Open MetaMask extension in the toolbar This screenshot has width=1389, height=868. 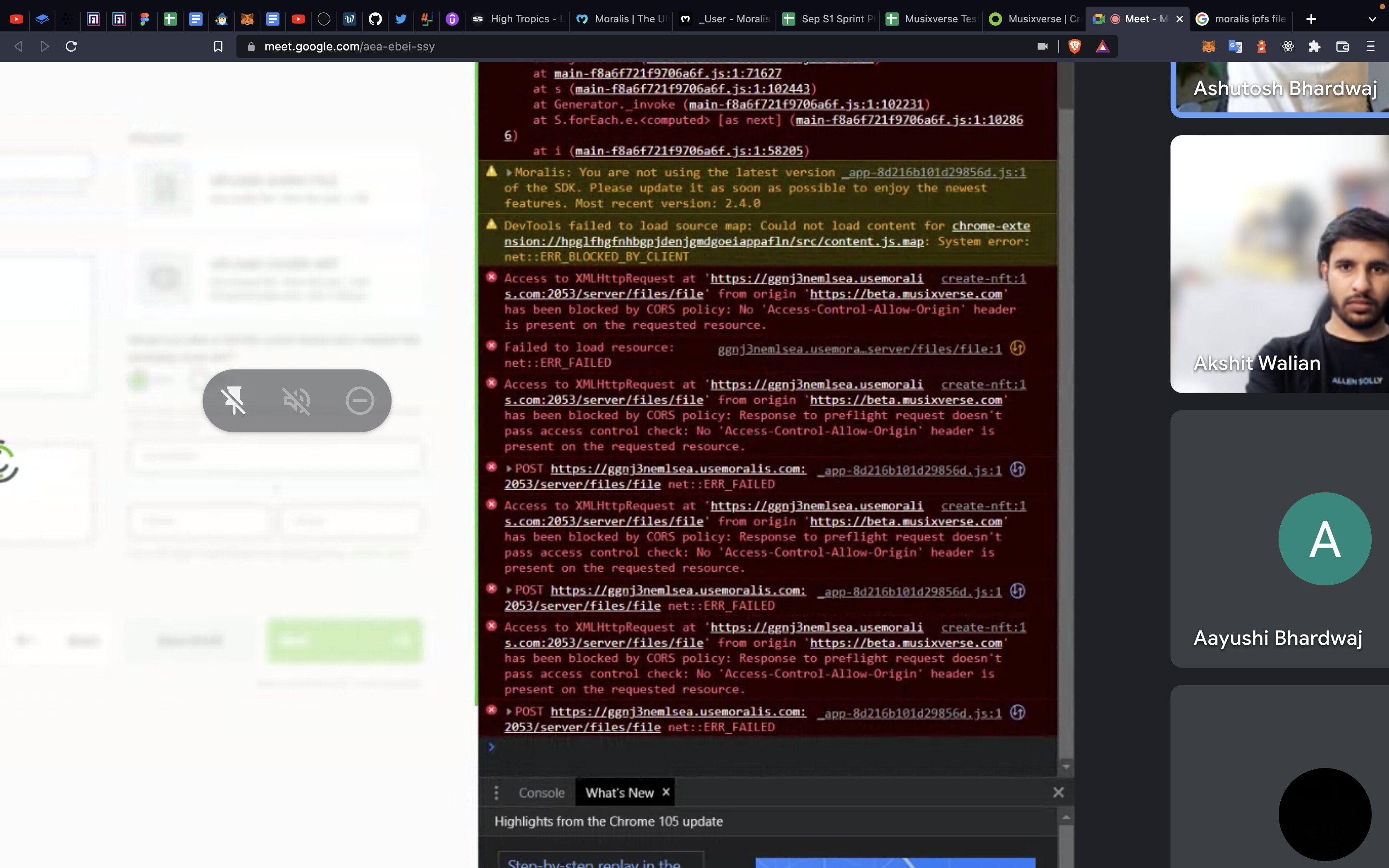pyautogui.click(x=1208, y=46)
